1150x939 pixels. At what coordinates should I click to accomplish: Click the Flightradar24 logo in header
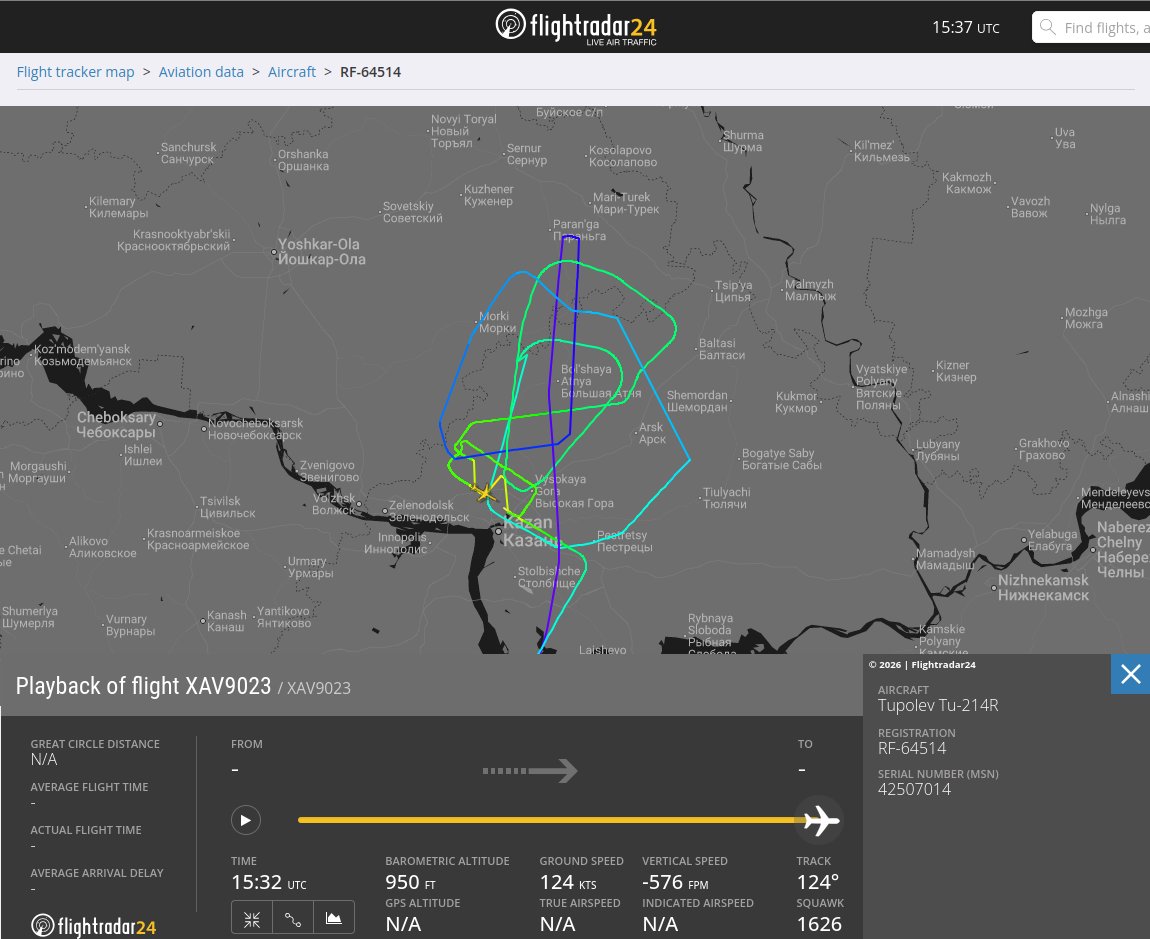576,26
